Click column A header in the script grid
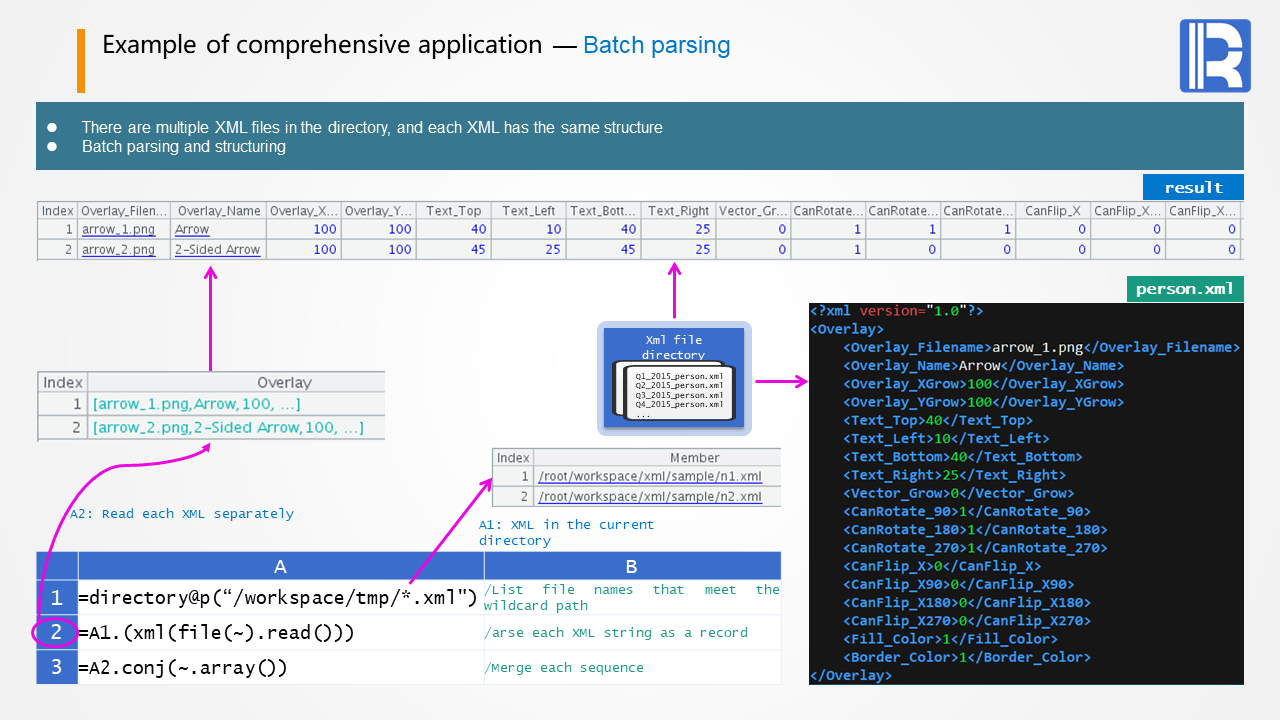1280x720 pixels. 280,566
